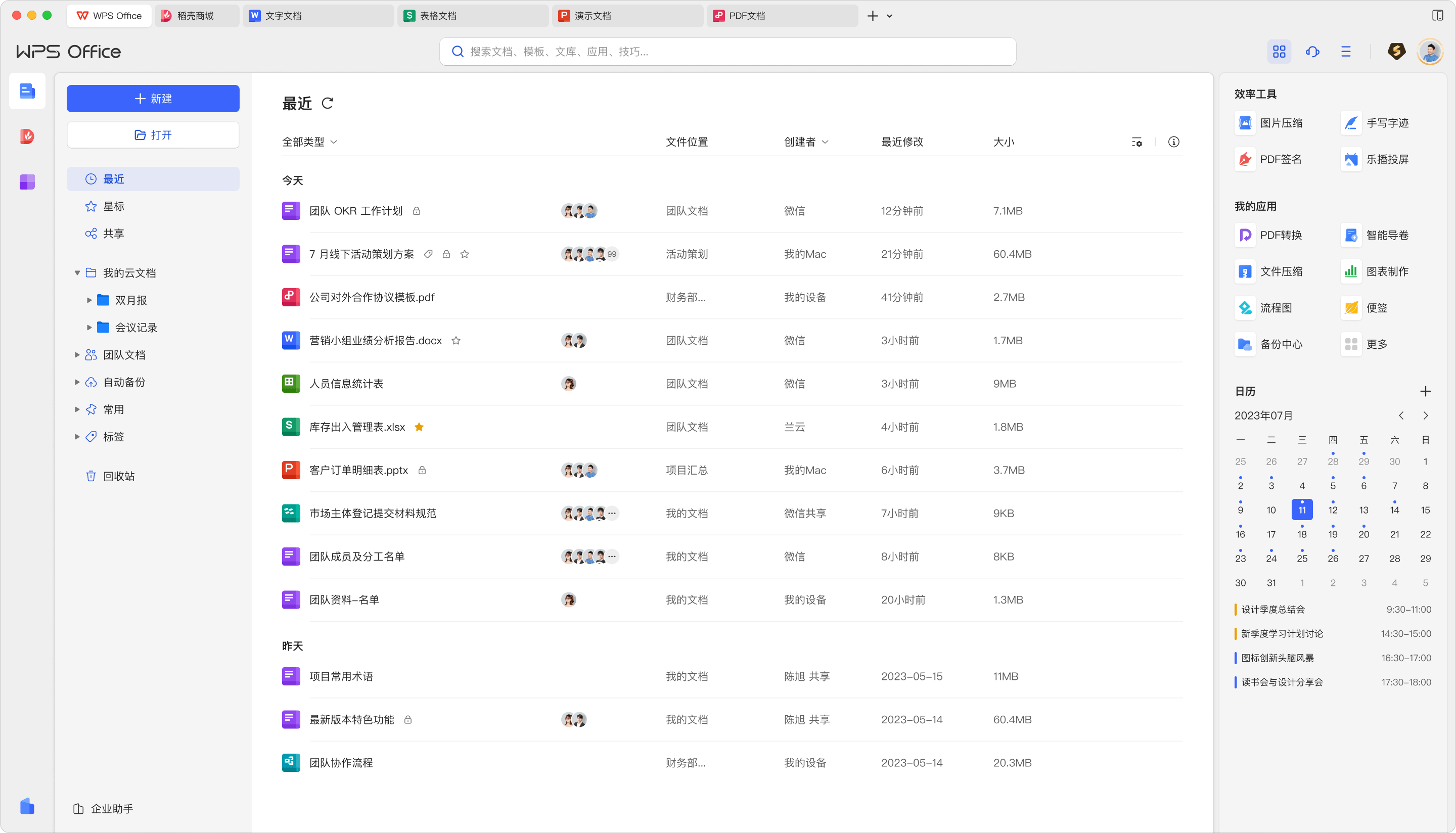Click the search documents input field
Screen dimensions: 1456x833
coord(727,52)
